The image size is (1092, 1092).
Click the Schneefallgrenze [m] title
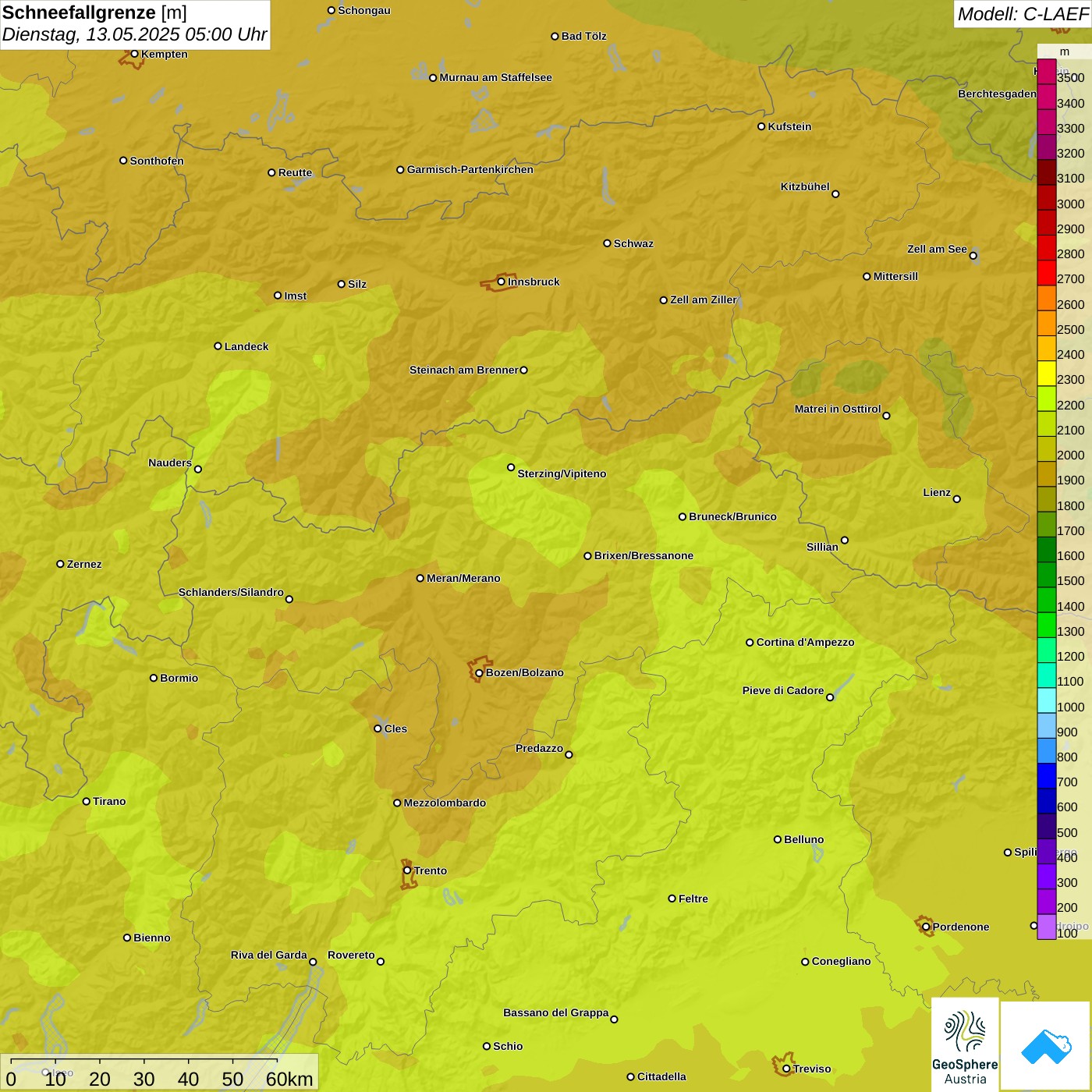click(94, 12)
